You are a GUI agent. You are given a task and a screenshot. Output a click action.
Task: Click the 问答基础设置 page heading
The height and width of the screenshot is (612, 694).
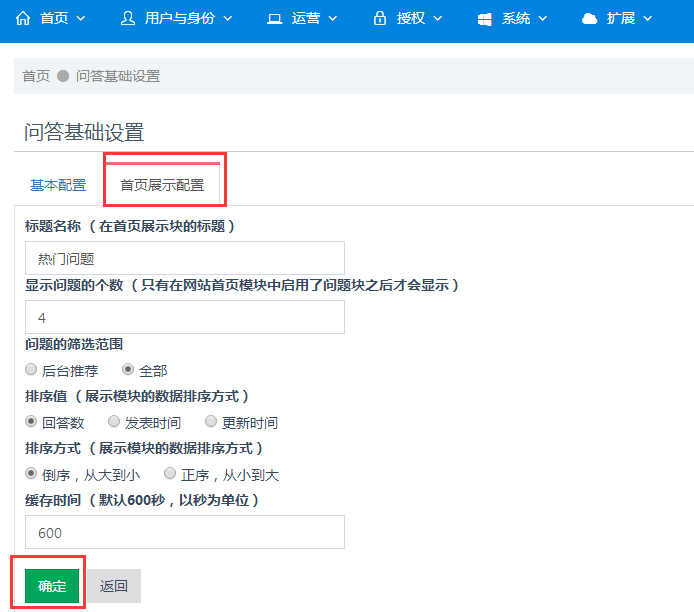(84, 132)
